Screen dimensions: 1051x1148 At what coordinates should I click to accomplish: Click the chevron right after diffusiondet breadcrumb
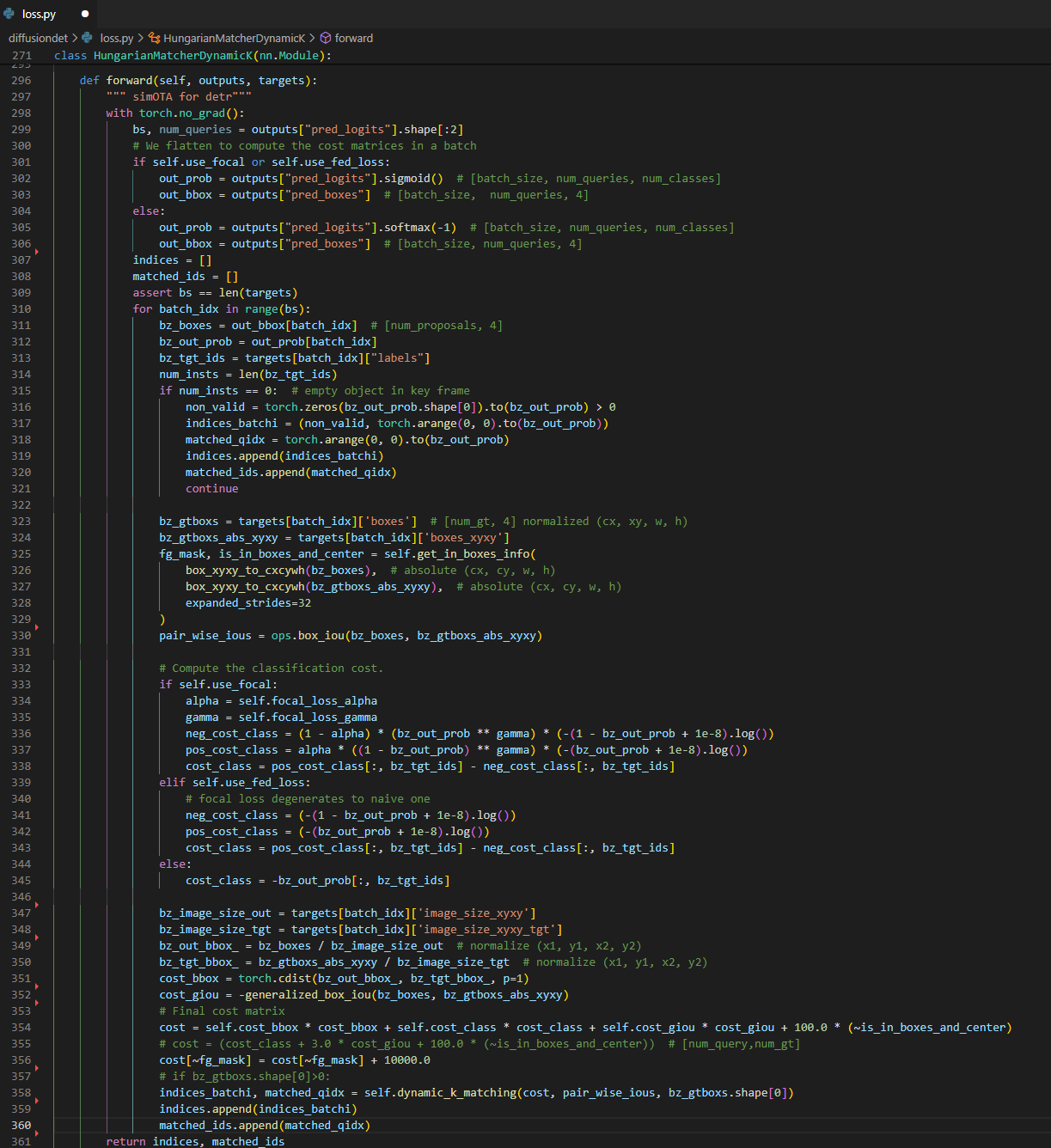click(x=75, y=38)
